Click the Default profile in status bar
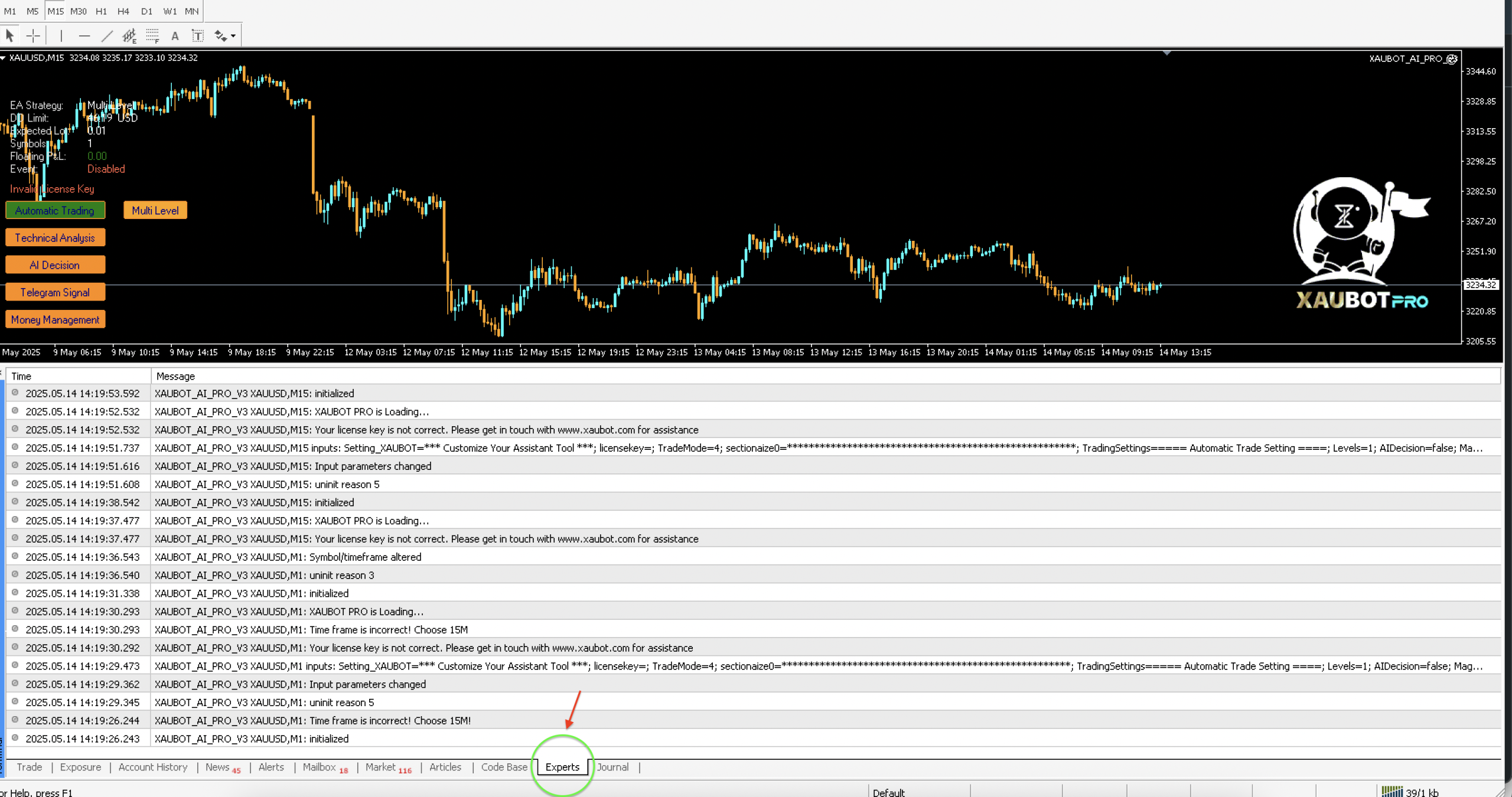This screenshot has width=1512, height=797. tap(888, 792)
